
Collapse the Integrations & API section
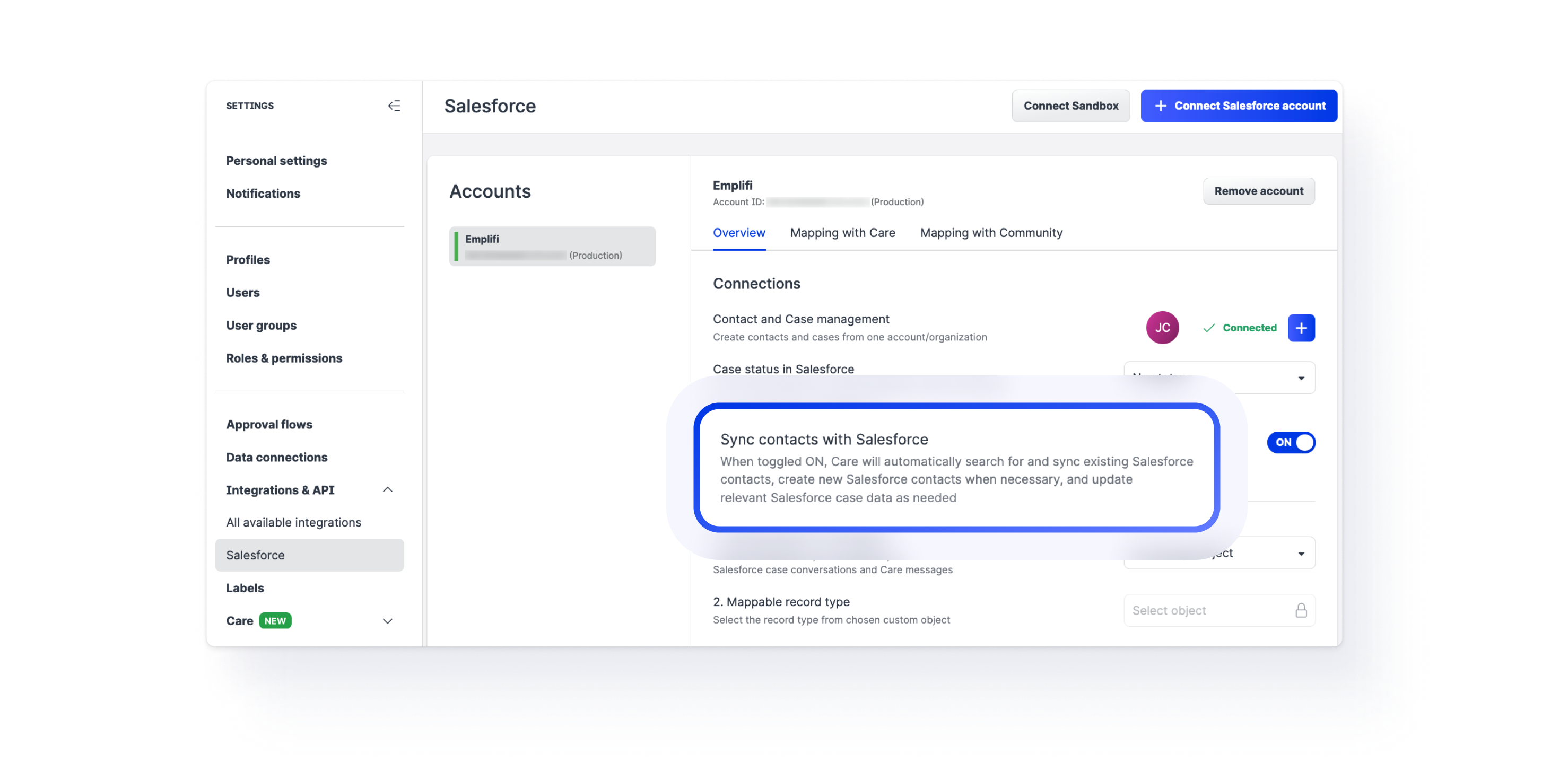pos(387,490)
